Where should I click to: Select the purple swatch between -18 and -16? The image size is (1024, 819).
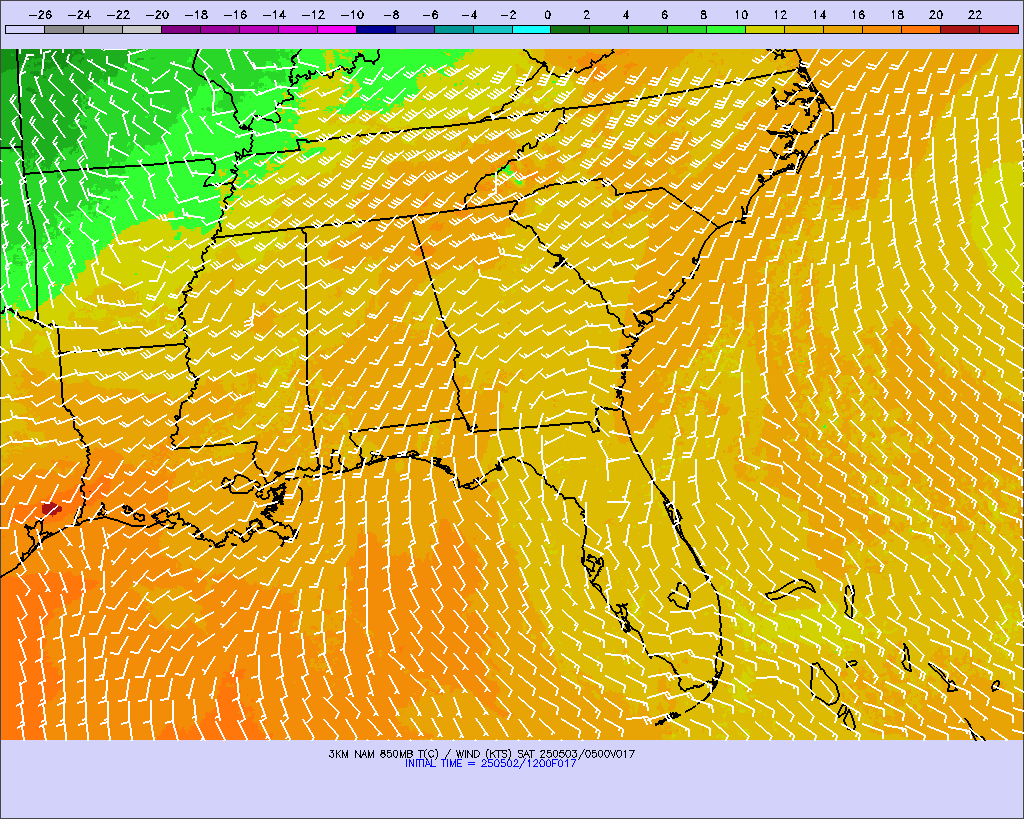pos(220,29)
